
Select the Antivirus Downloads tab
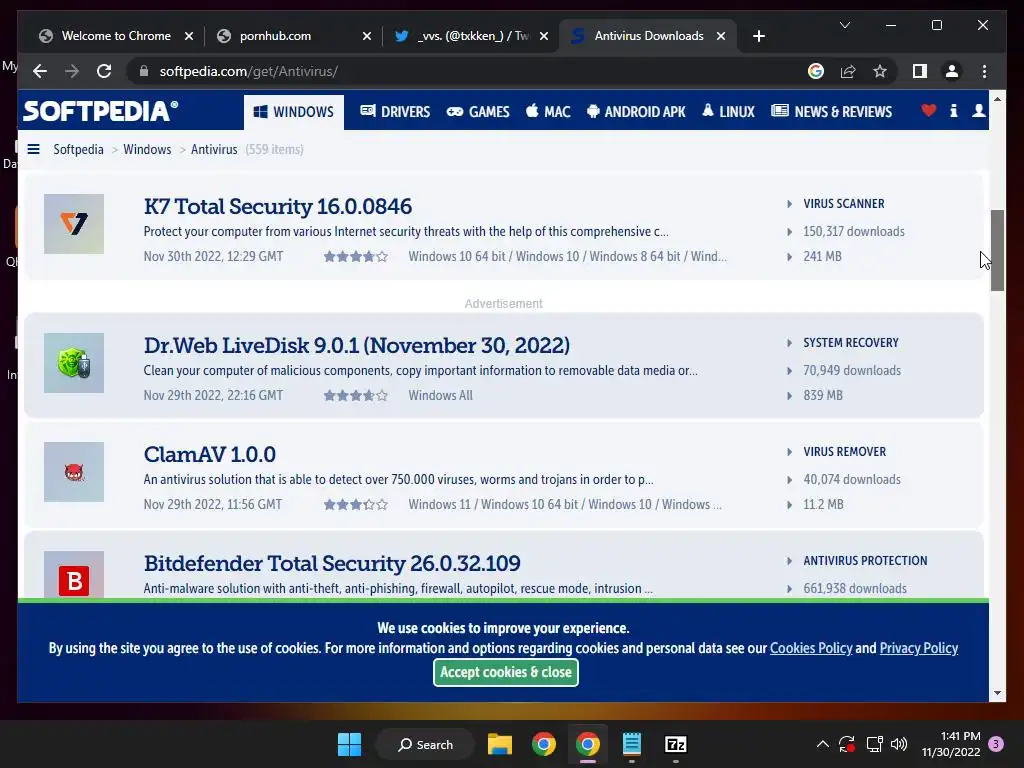click(x=648, y=36)
